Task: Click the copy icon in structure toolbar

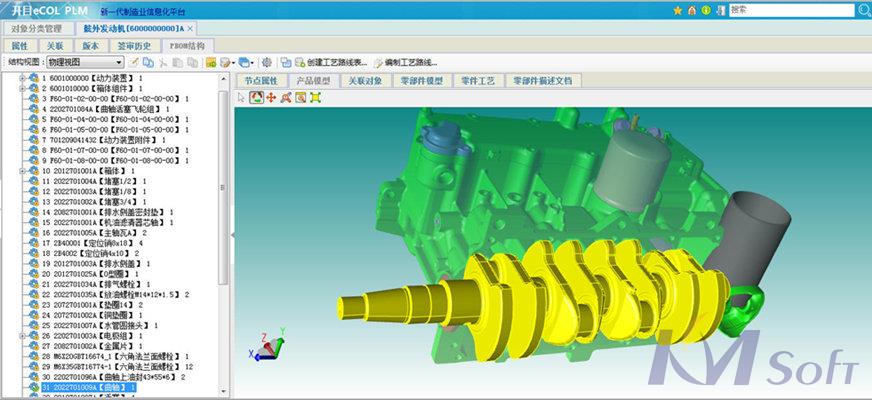Action: (x=149, y=62)
